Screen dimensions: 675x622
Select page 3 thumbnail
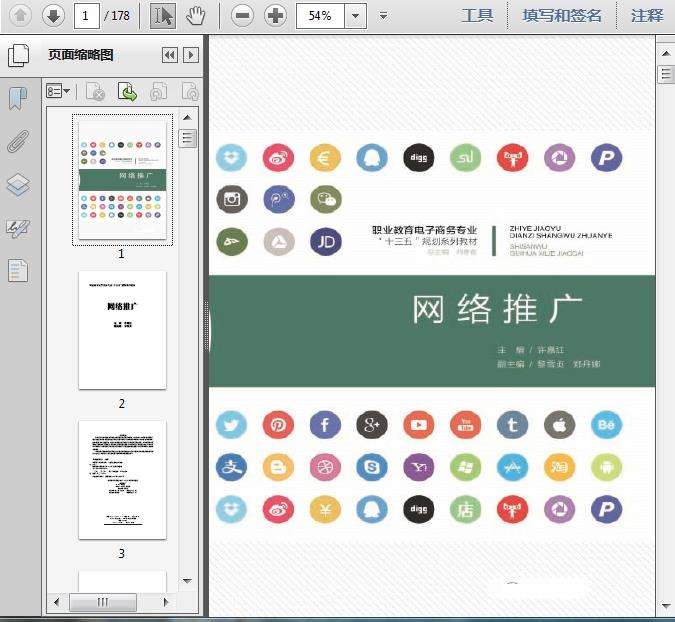coord(122,480)
